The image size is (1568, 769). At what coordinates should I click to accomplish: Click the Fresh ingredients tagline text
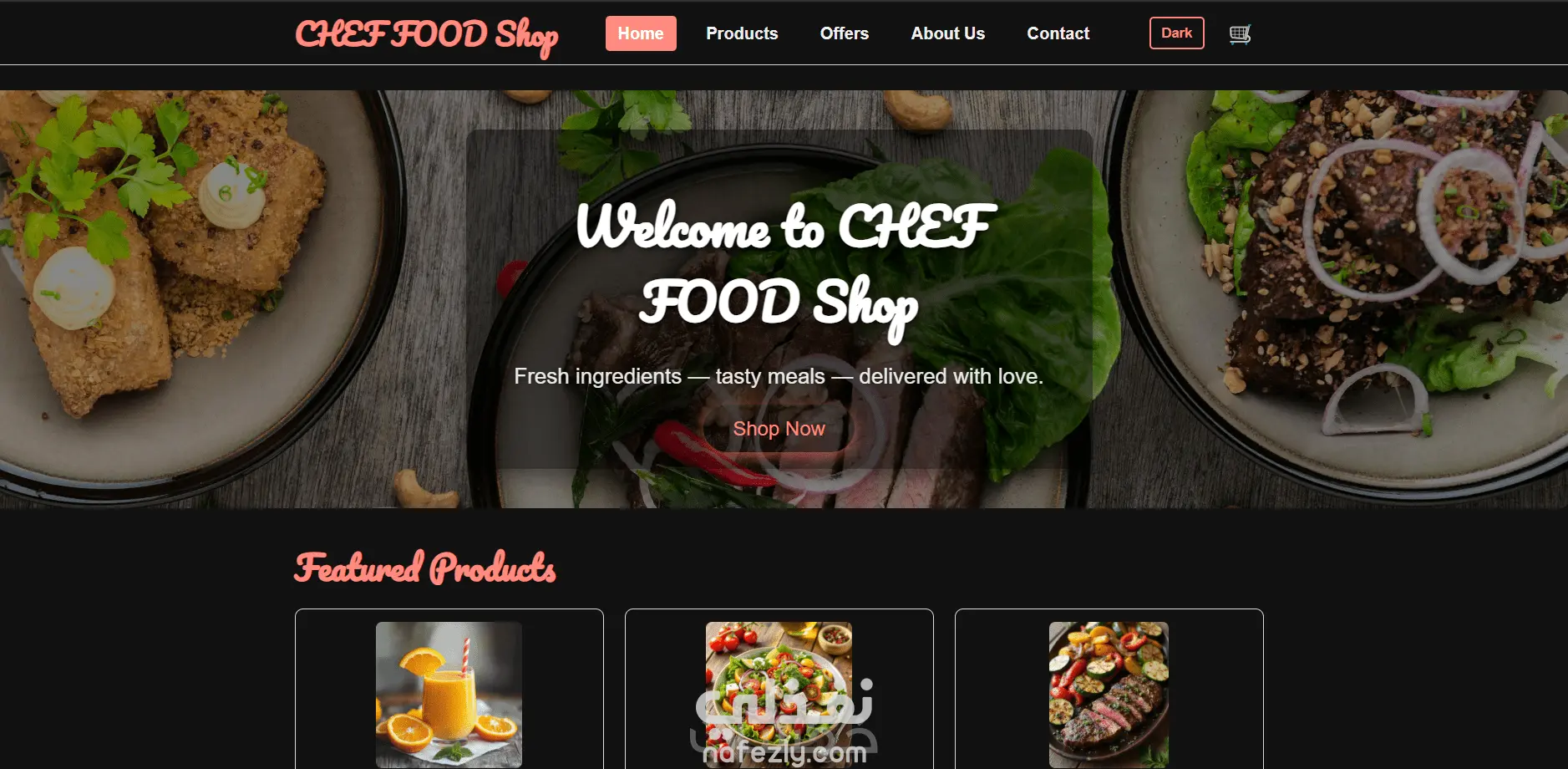tap(779, 376)
